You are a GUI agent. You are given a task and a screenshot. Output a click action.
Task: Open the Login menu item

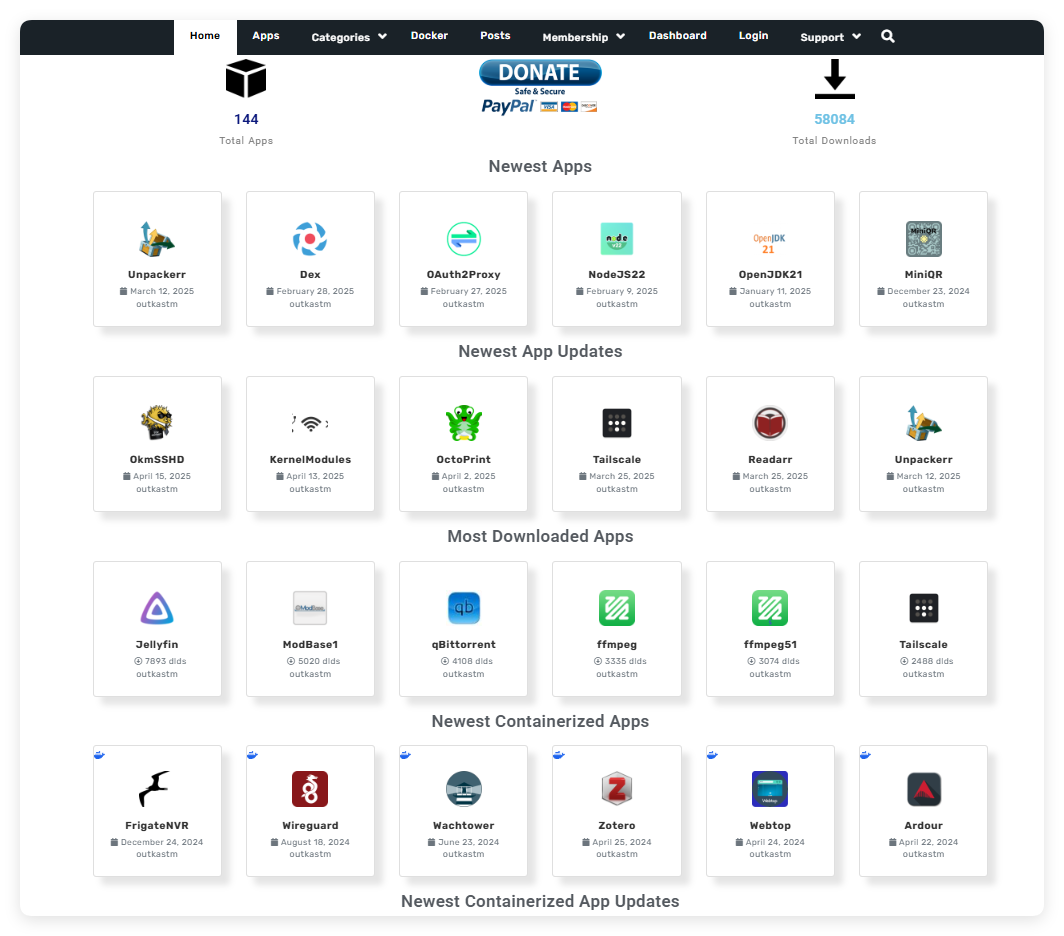click(x=753, y=36)
